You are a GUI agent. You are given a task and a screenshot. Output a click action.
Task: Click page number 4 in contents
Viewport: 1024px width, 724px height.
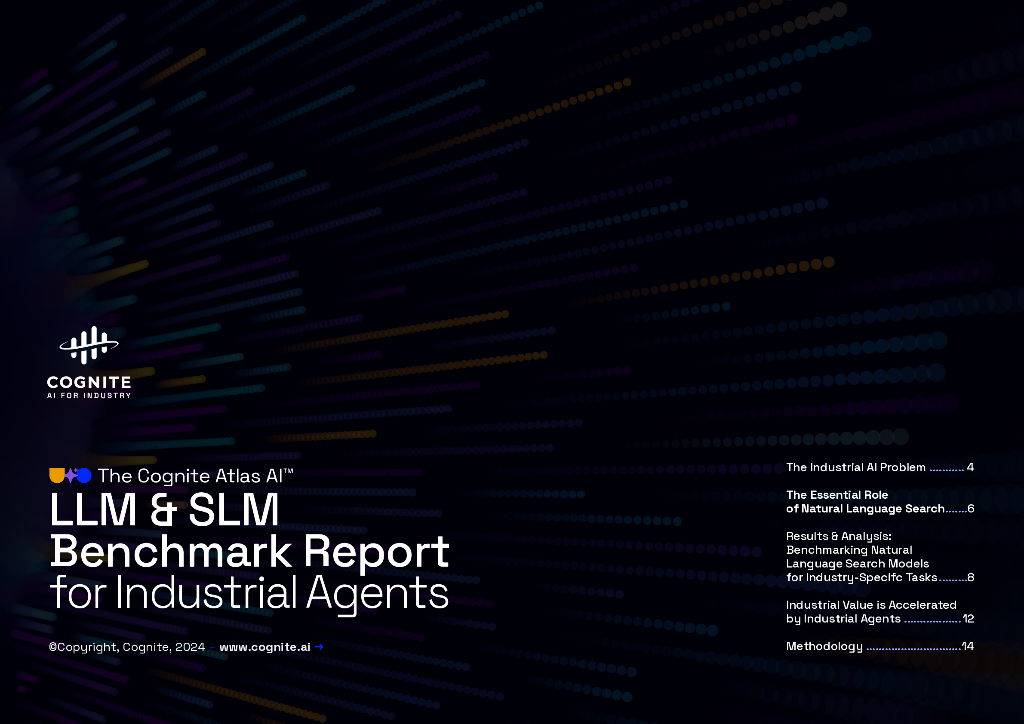pyautogui.click(x=970, y=467)
